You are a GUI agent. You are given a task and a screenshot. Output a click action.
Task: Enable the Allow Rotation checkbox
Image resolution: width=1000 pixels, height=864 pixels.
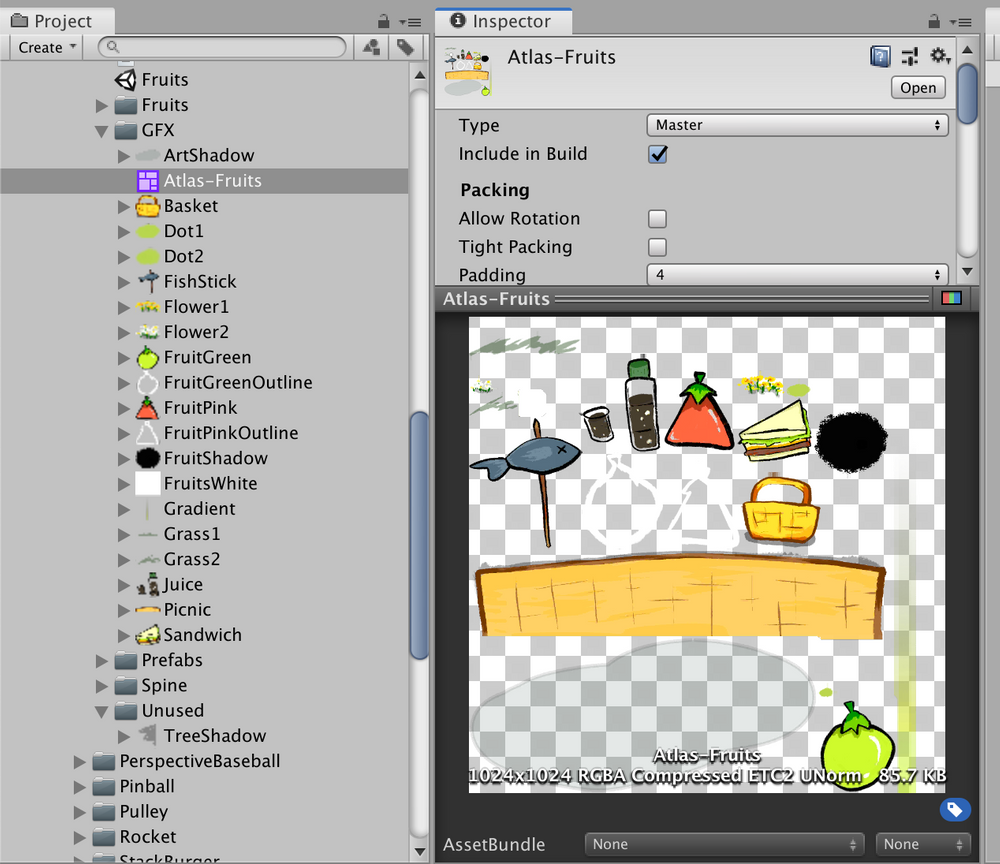coord(657,218)
